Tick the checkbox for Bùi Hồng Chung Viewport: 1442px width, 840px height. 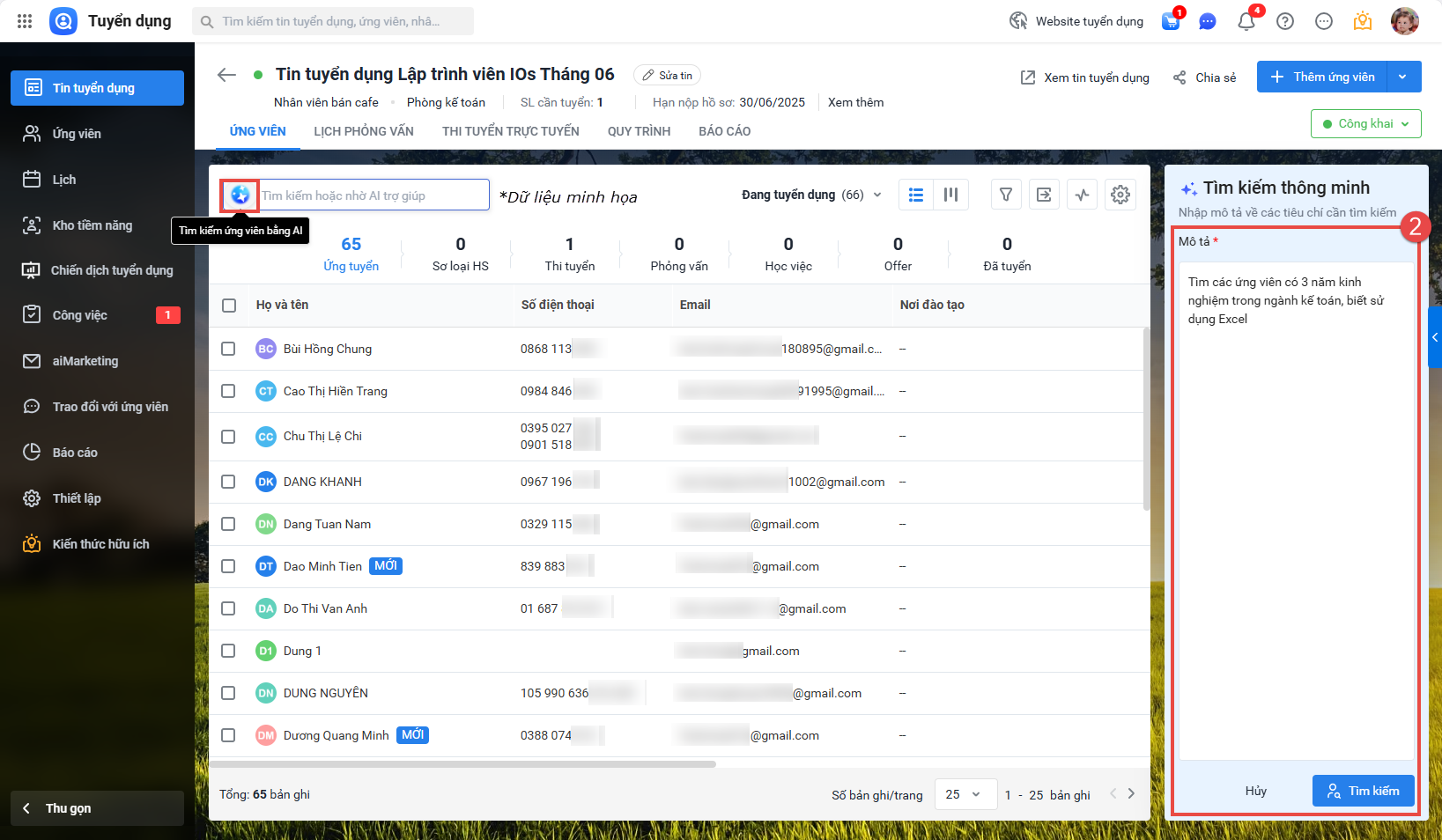[228, 349]
